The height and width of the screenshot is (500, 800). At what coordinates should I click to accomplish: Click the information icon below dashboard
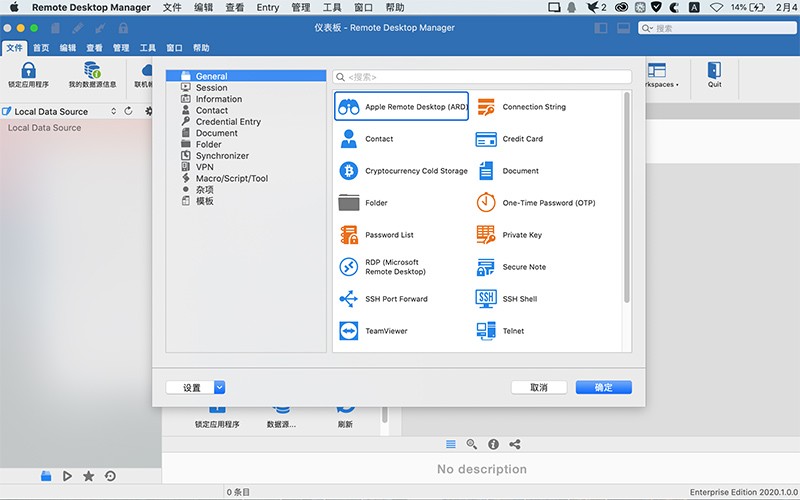coord(493,444)
